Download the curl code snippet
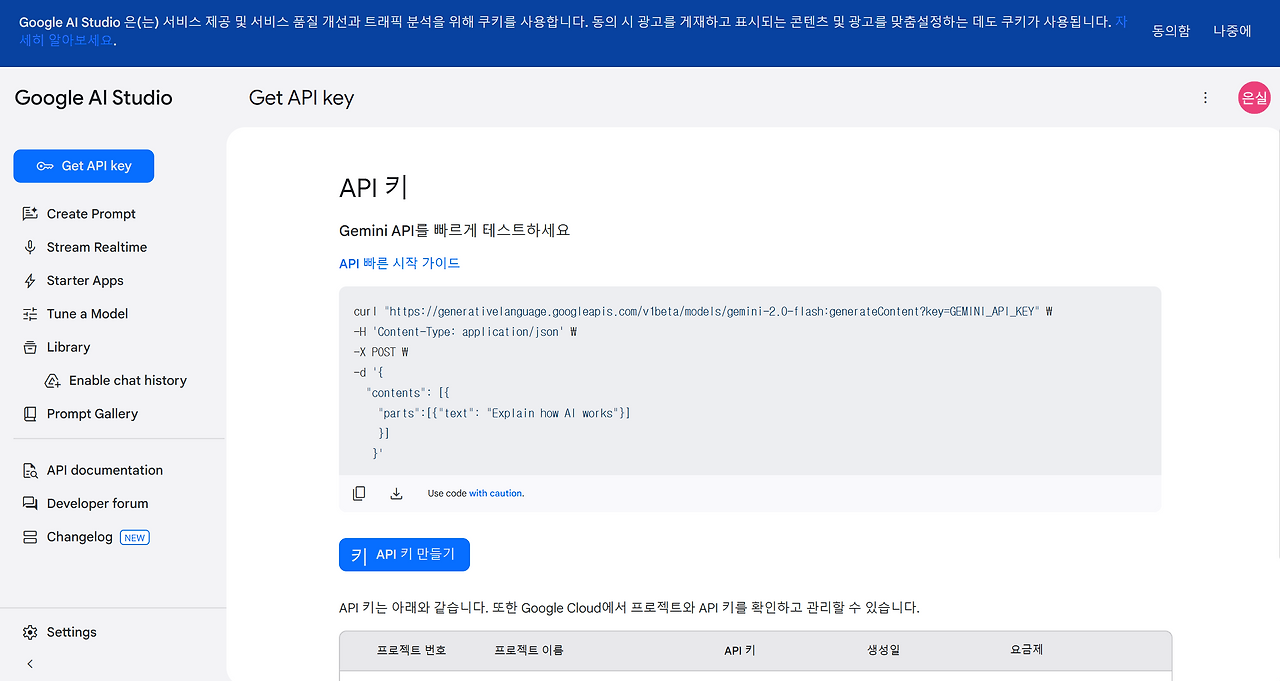The image size is (1280, 681). [396, 493]
